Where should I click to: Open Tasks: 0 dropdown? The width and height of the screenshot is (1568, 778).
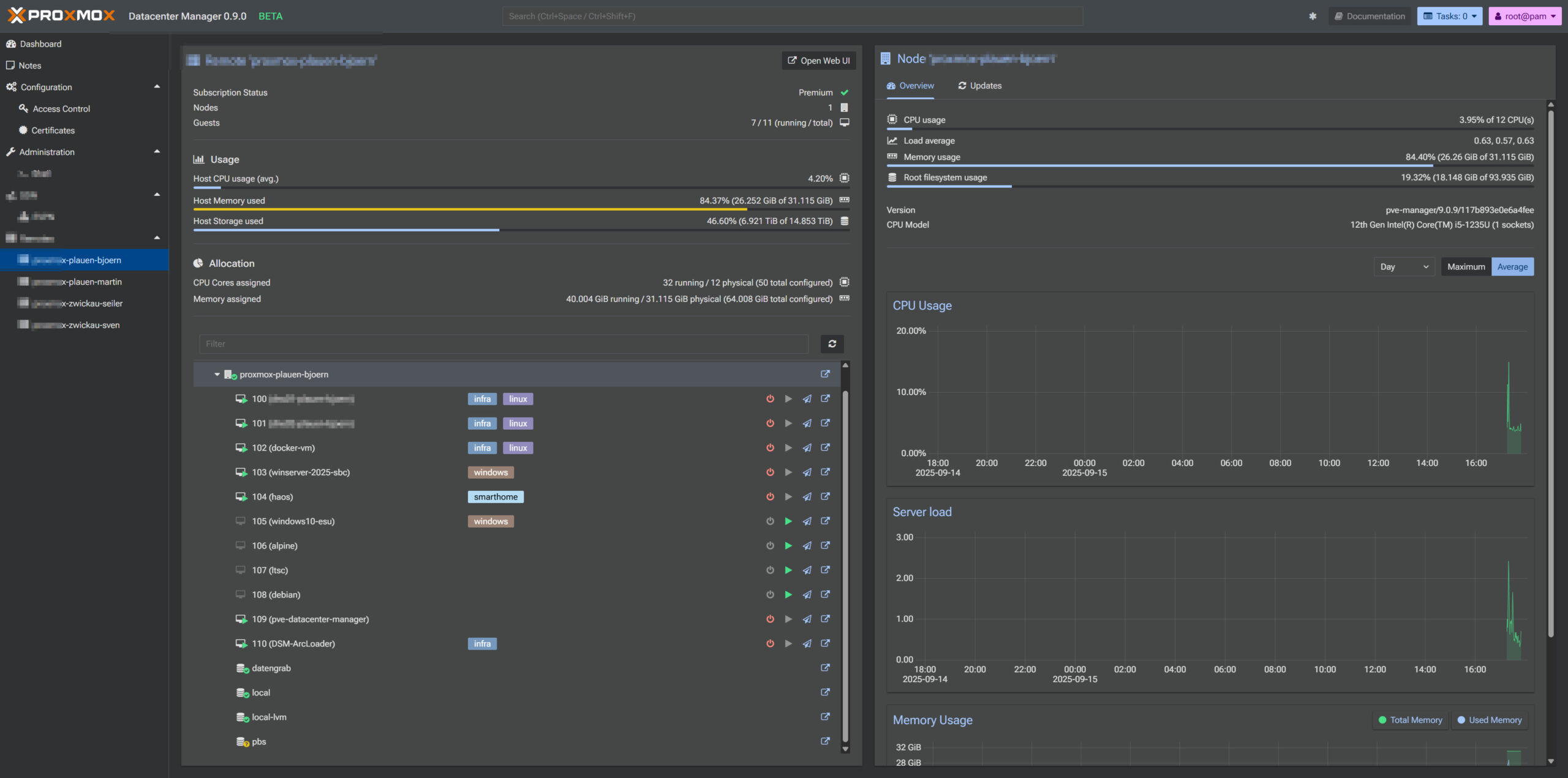pyautogui.click(x=1449, y=17)
